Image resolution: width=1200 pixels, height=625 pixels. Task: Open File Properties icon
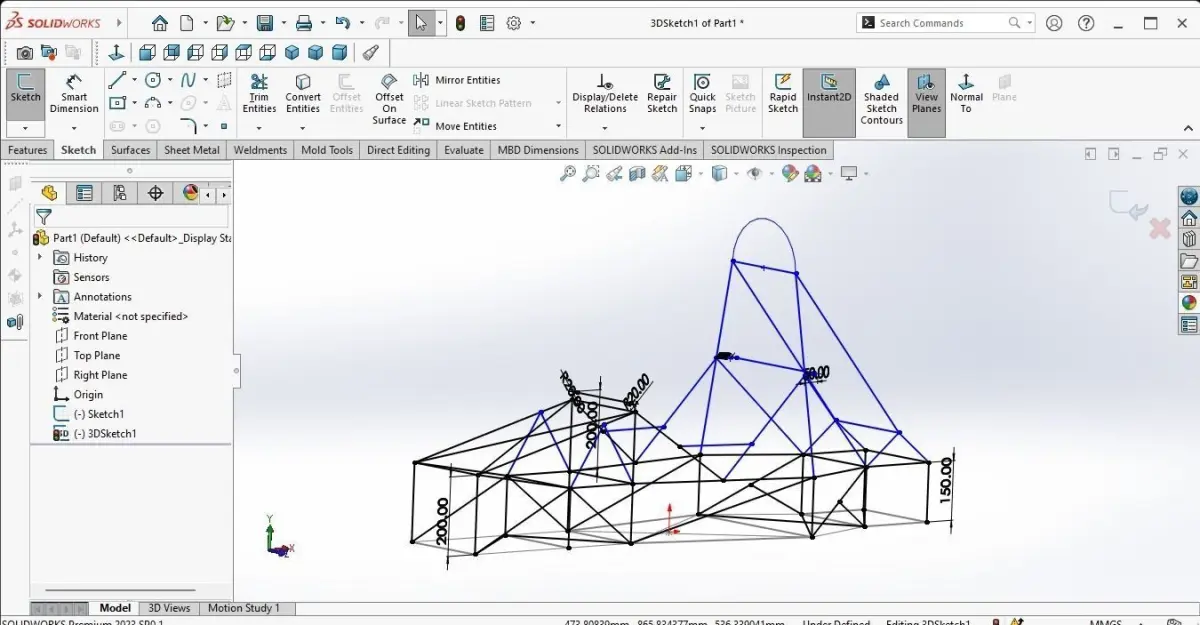pos(487,23)
